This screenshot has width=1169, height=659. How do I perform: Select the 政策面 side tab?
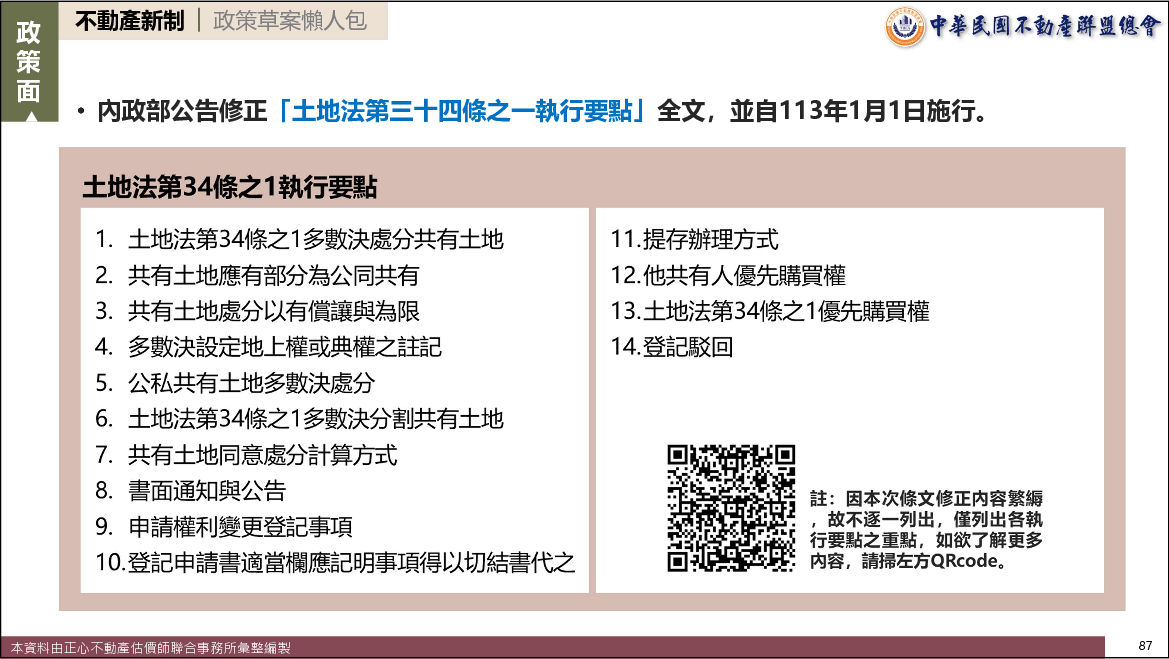pos(29,62)
